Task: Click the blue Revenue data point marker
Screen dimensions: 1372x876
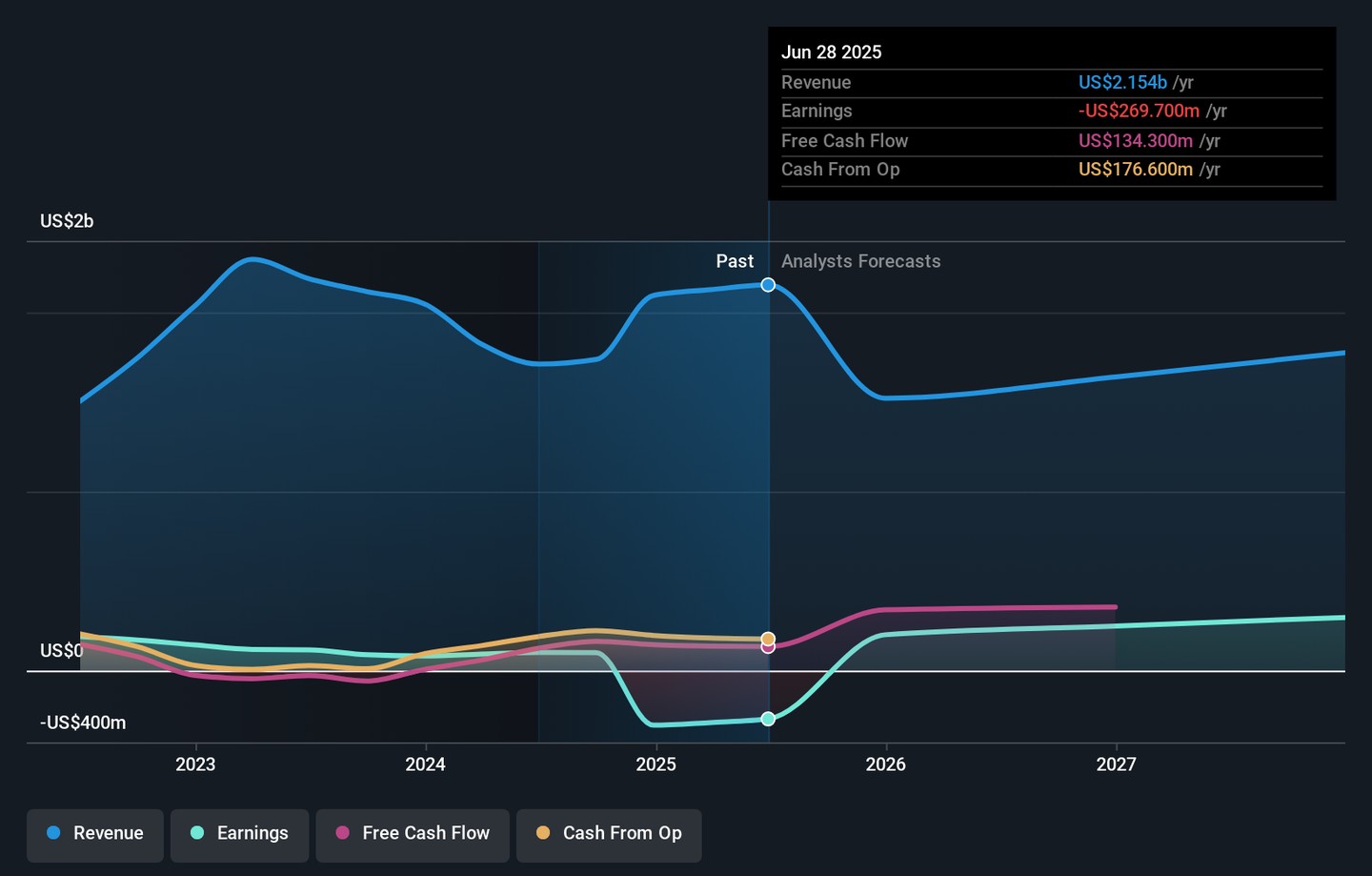Action: pyautogui.click(x=768, y=285)
